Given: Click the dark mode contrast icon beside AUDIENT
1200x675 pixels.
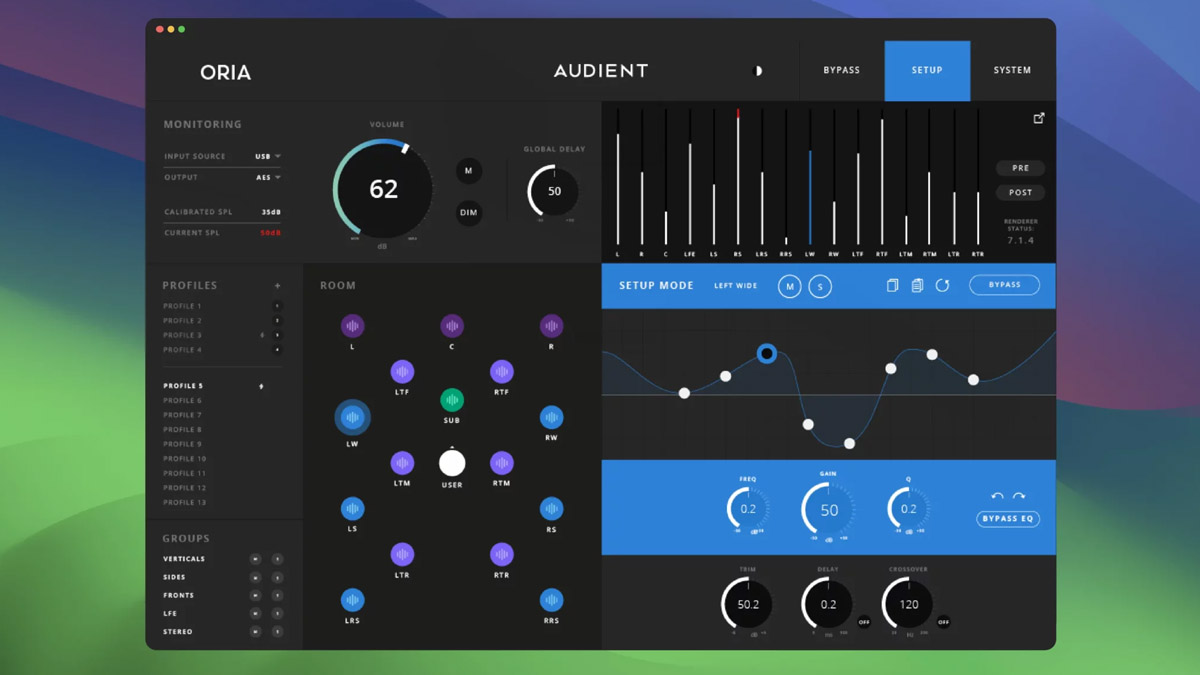Looking at the screenshot, I should 757,70.
